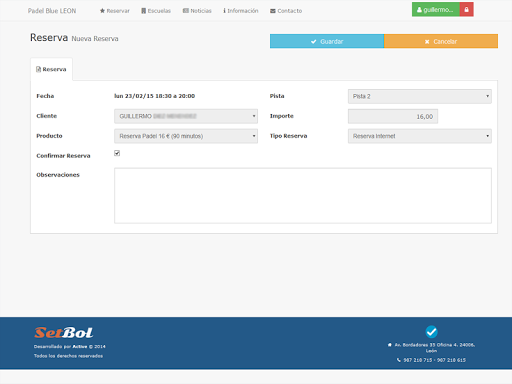The width and height of the screenshot is (512, 384).
Task: Click the user icon on green guillermo button
Action: pos(419,10)
